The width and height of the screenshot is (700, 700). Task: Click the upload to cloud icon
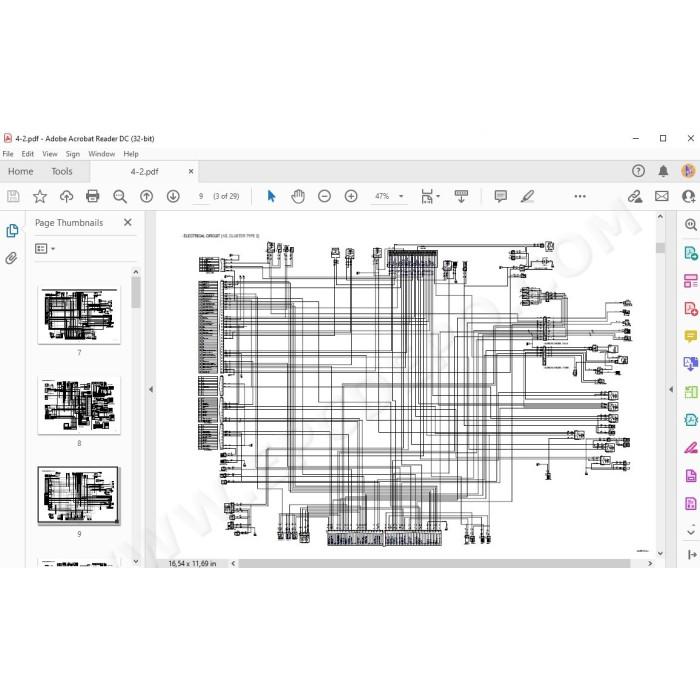pyautogui.click(x=66, y=196)
